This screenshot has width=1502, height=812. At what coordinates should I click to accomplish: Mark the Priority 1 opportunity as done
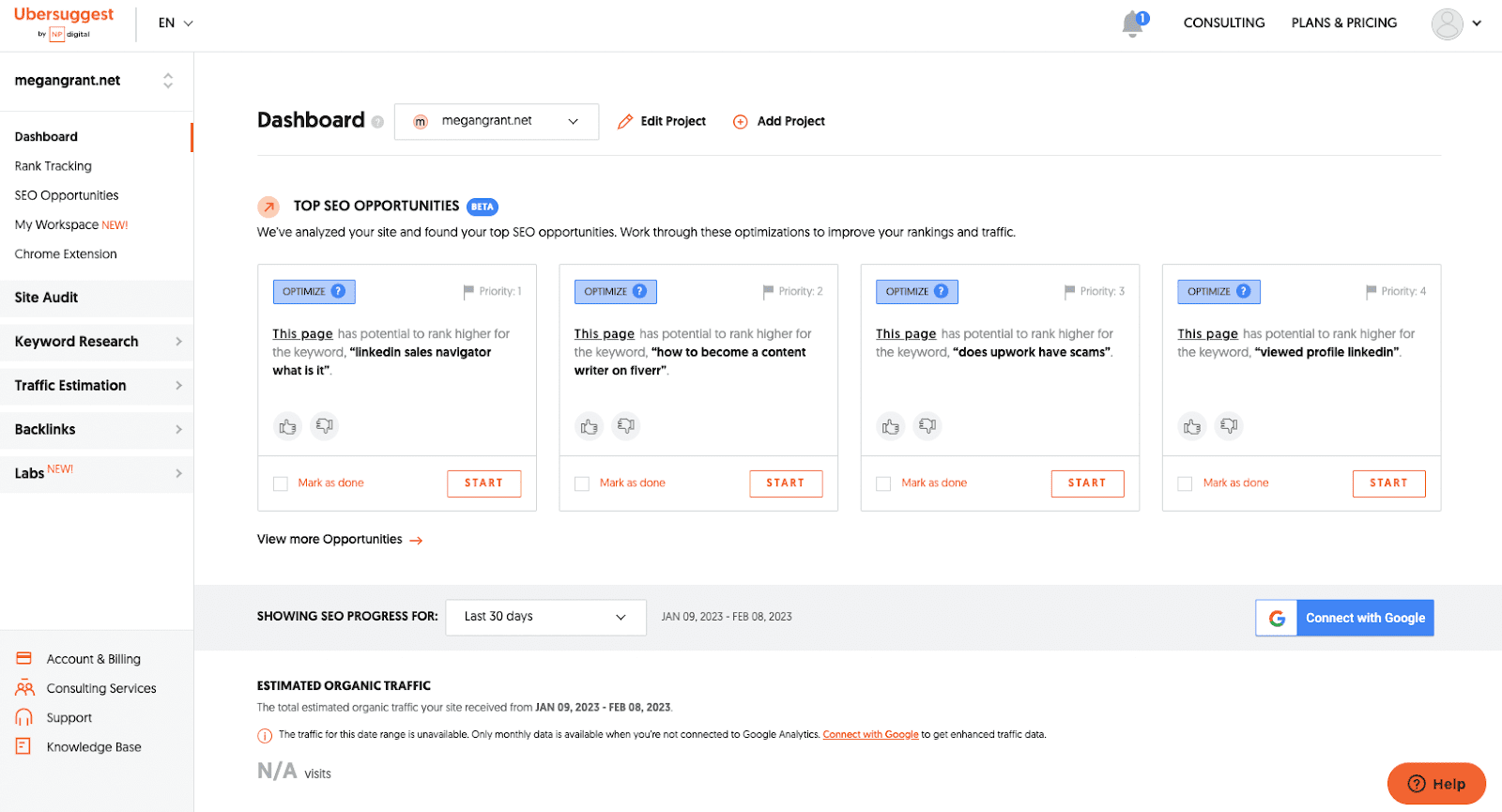coord(280,483)
